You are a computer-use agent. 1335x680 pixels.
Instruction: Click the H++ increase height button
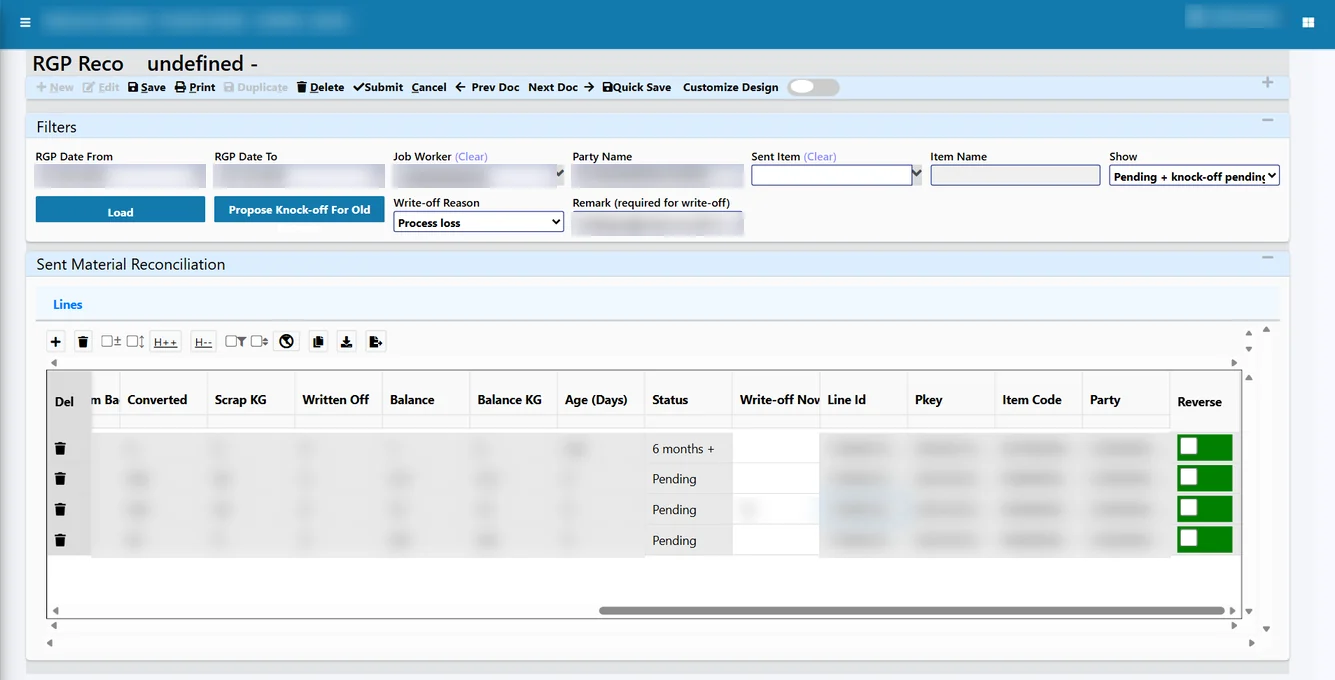click(165, 342)
